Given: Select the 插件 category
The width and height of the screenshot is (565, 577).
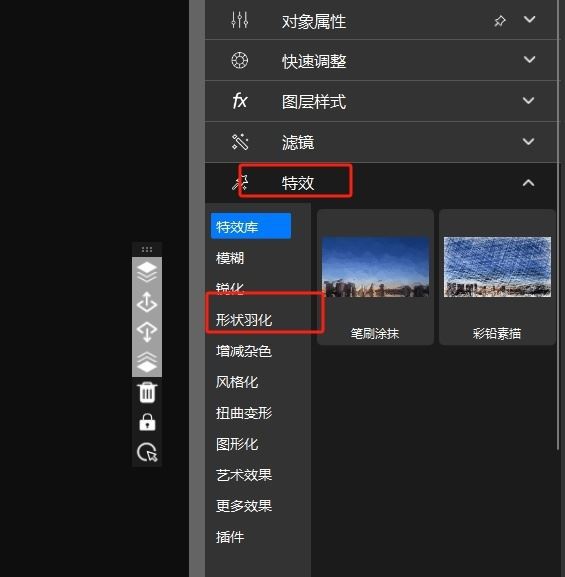Looking at the screenshot, I should coord(230,537).
